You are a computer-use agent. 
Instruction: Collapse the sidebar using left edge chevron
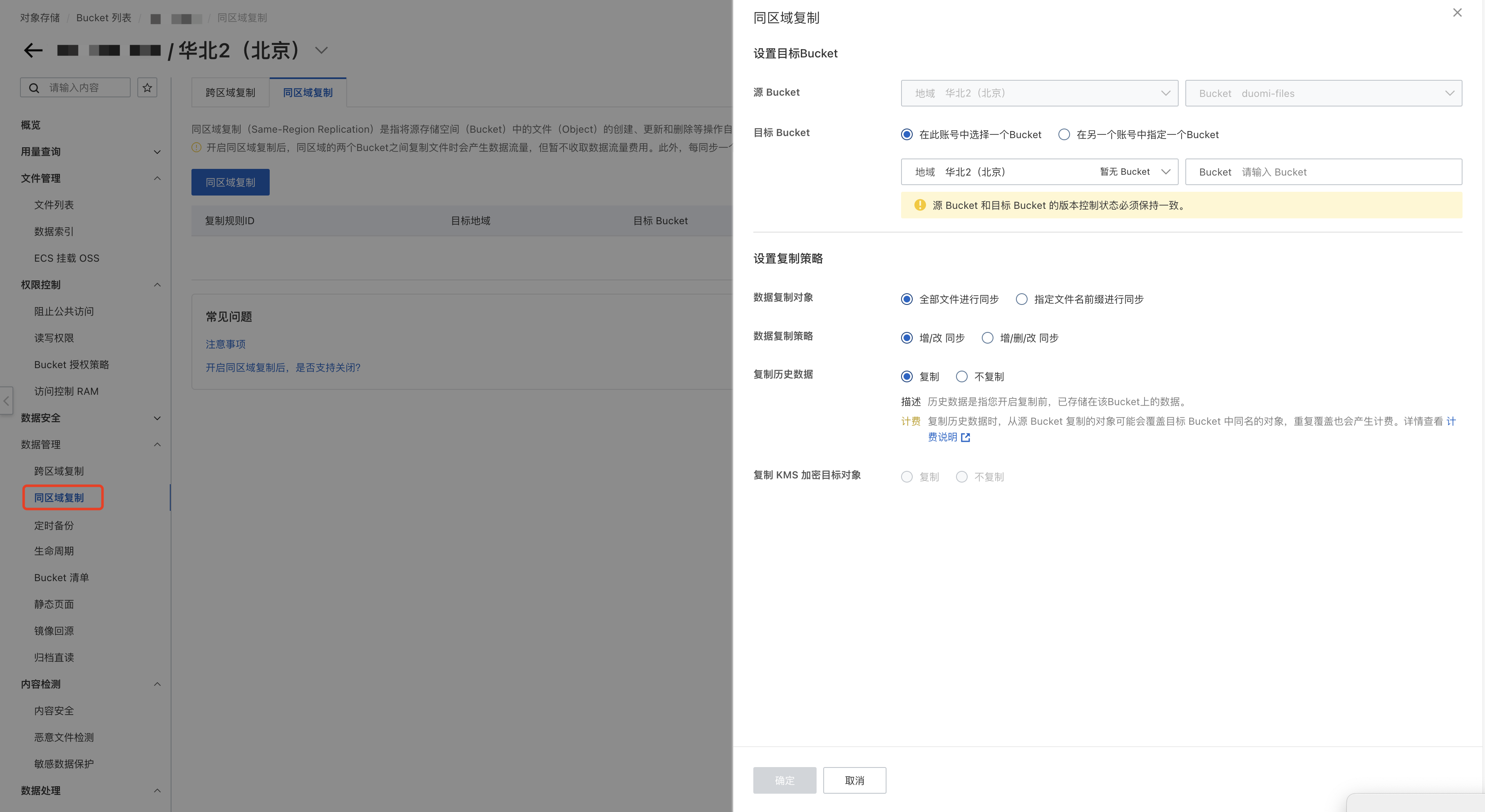[x=6, y=401]
